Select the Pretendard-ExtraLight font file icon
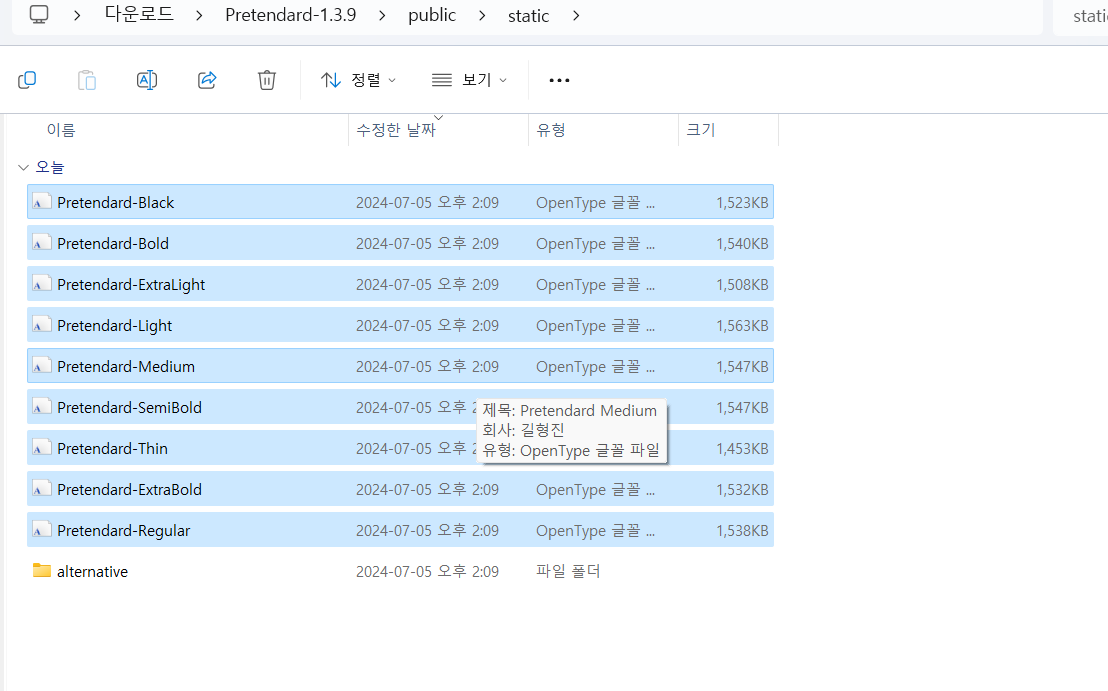Image resolution: width=1108 pixels, height=691 pixels. click(x=42, y=284)
